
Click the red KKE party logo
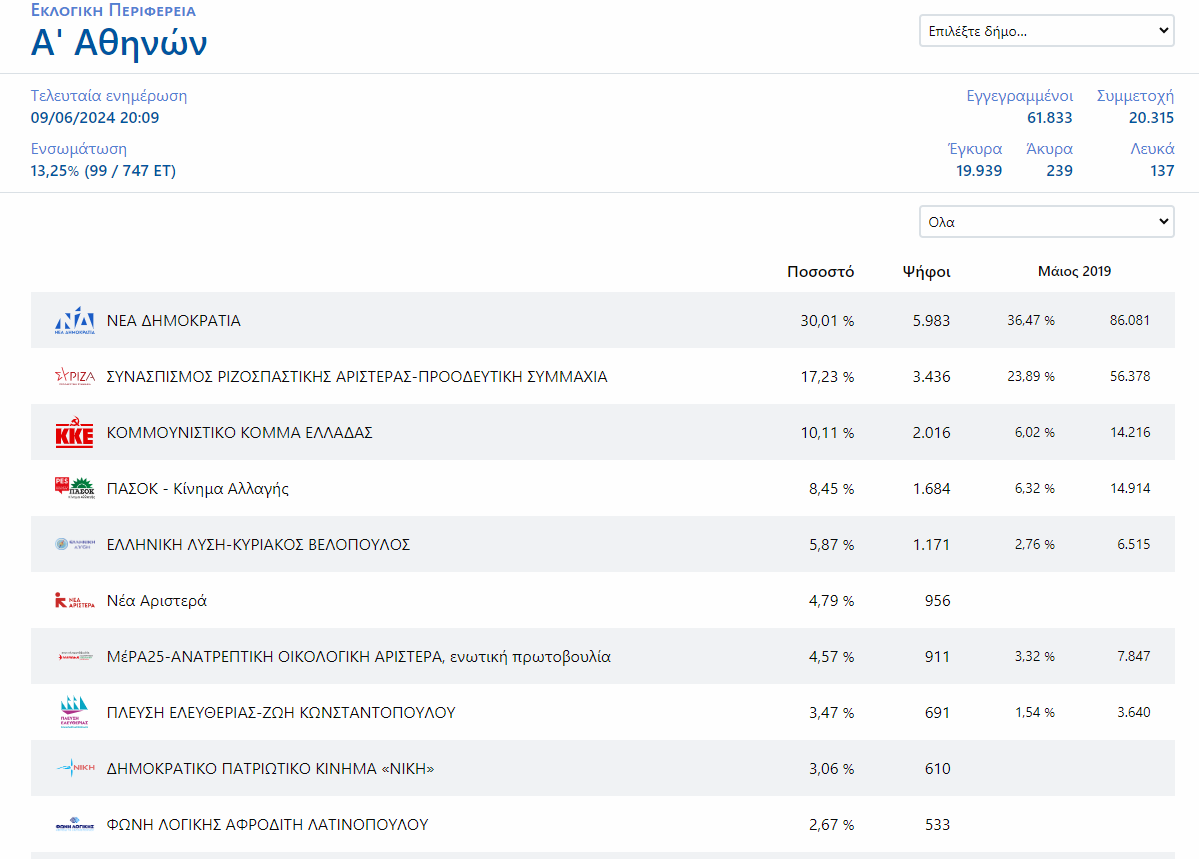click(74, 434)
